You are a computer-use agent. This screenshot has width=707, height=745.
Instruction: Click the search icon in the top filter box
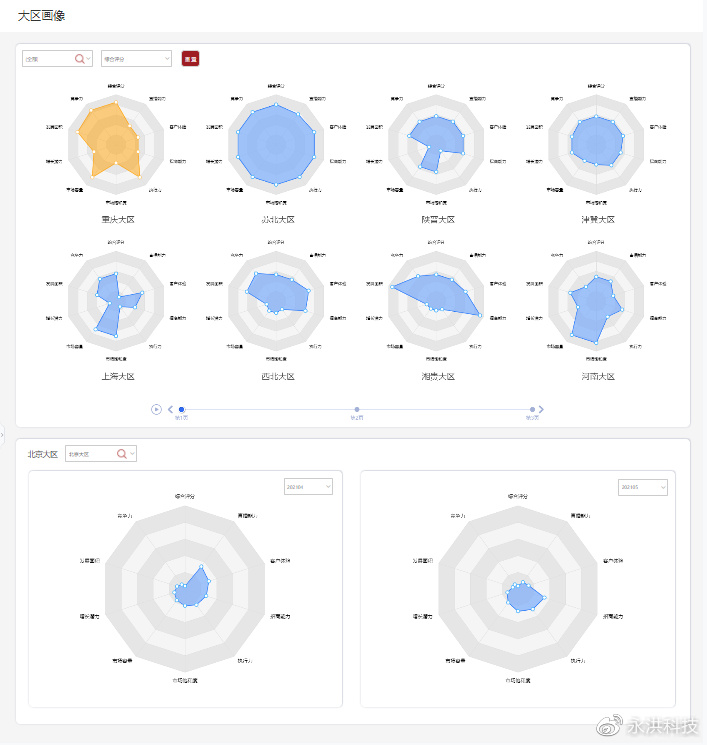[79, 59]
